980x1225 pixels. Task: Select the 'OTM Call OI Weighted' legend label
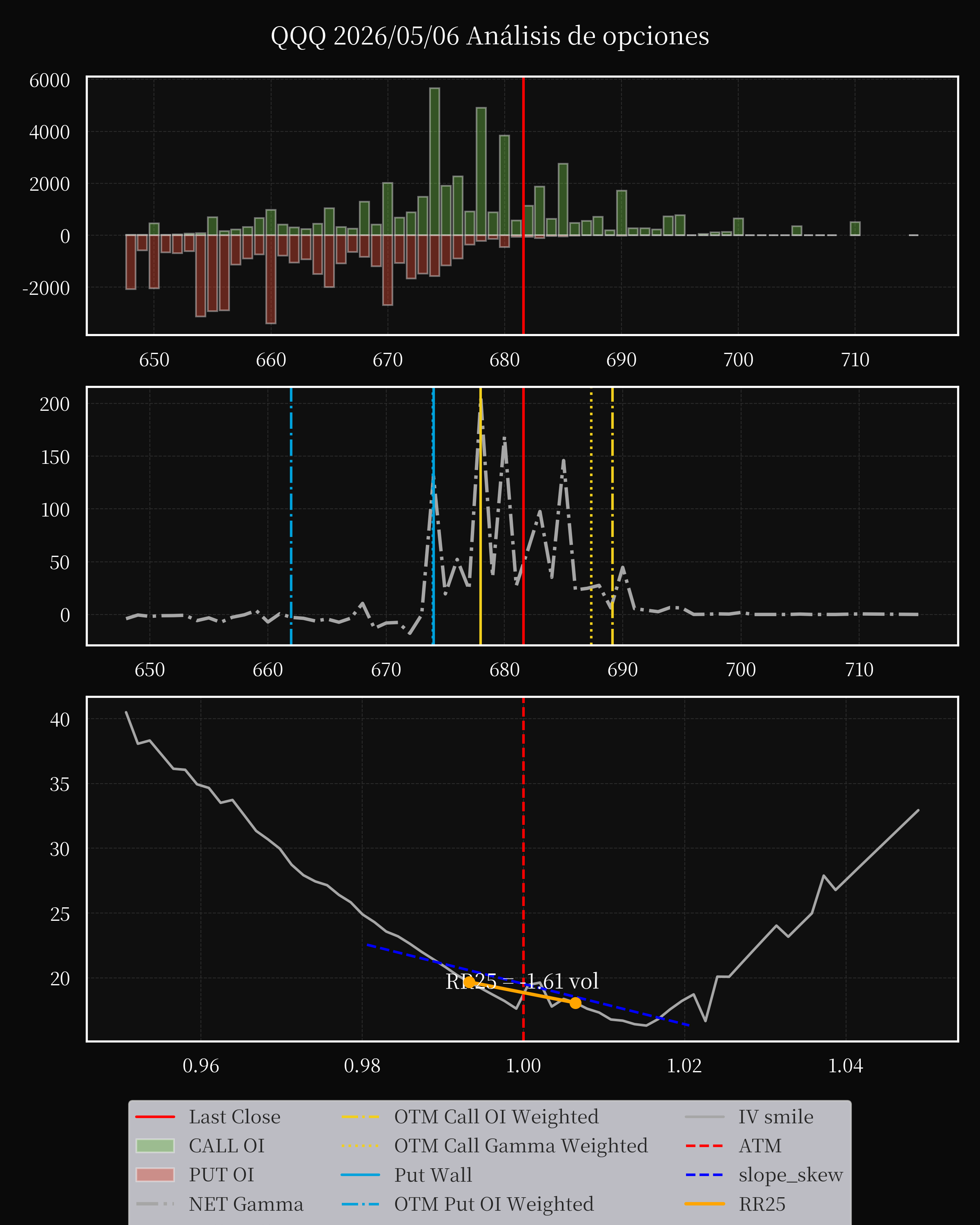(x=497, y=1116)
